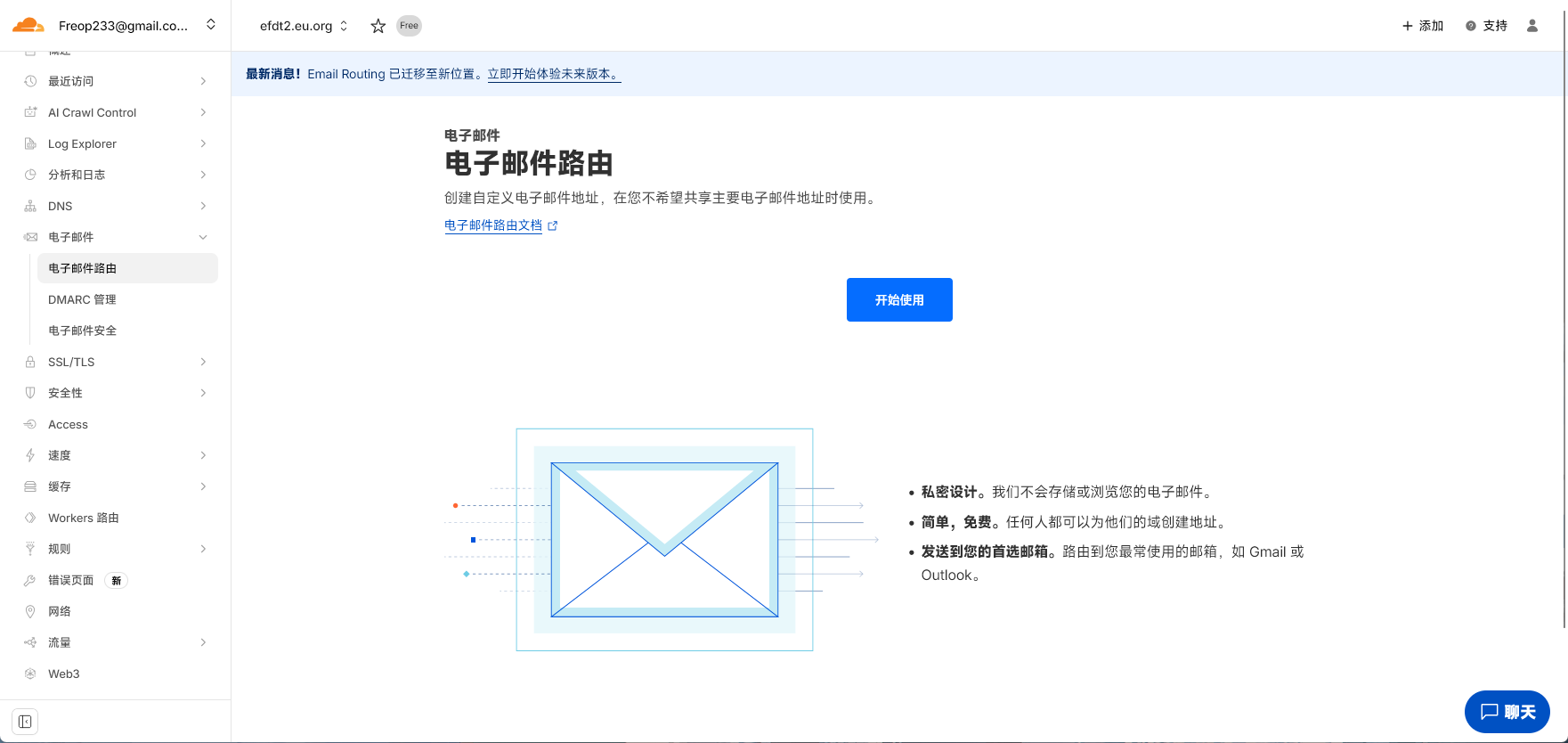Select DMARC 管理 in sidebar
1568x743 pixels.
coord(82,299)
